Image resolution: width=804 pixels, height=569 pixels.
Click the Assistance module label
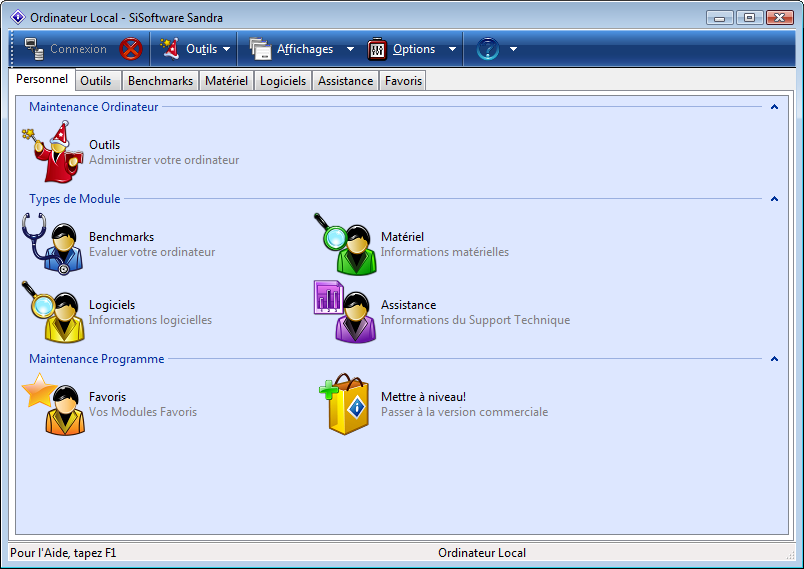pos(409,305)
